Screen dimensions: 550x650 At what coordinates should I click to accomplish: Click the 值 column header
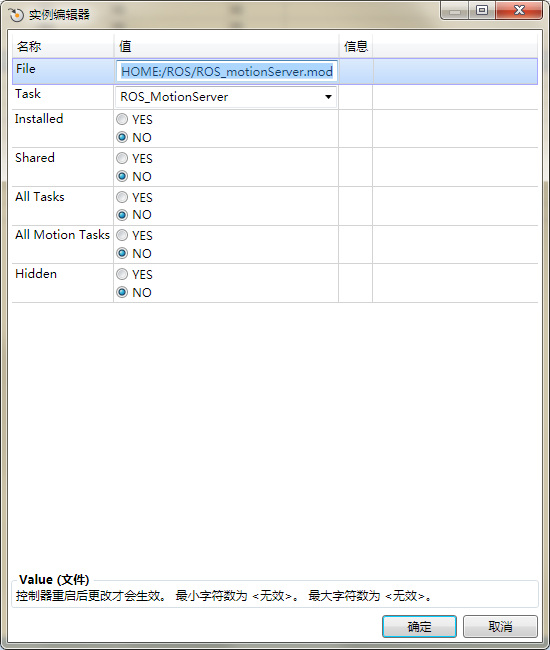click(226, 46)
